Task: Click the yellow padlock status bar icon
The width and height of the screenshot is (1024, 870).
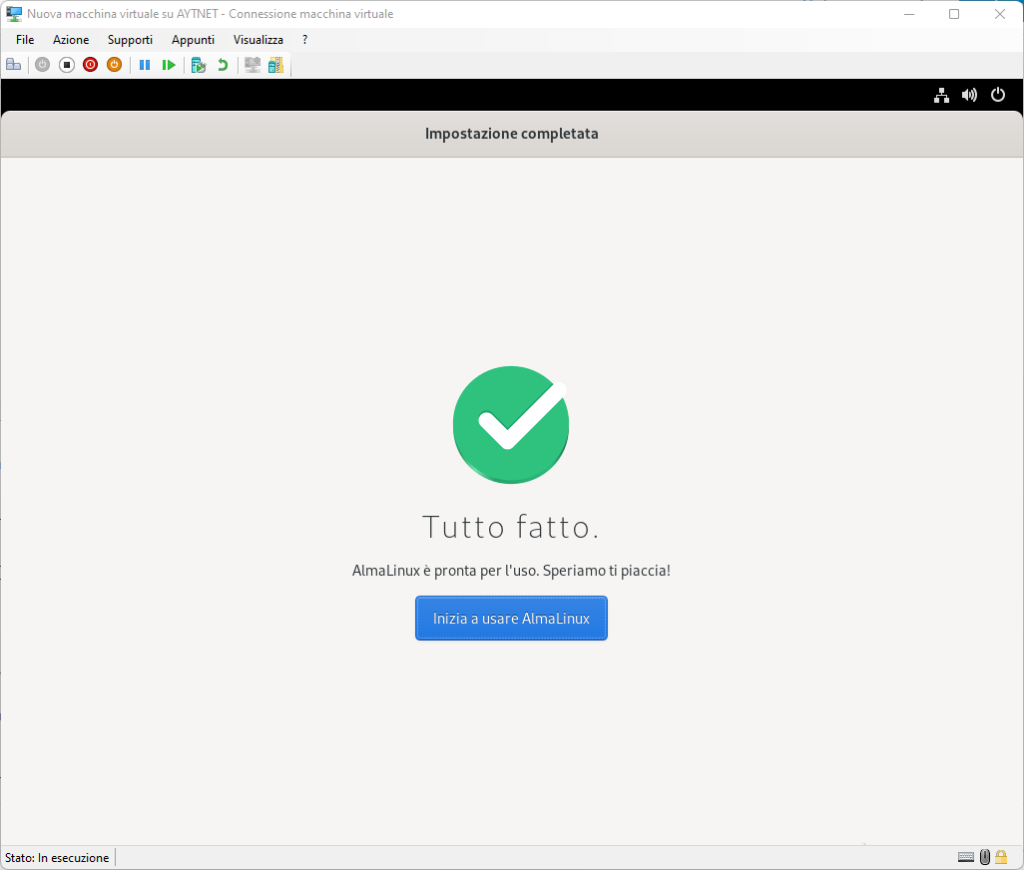Action: (1001, 857)
